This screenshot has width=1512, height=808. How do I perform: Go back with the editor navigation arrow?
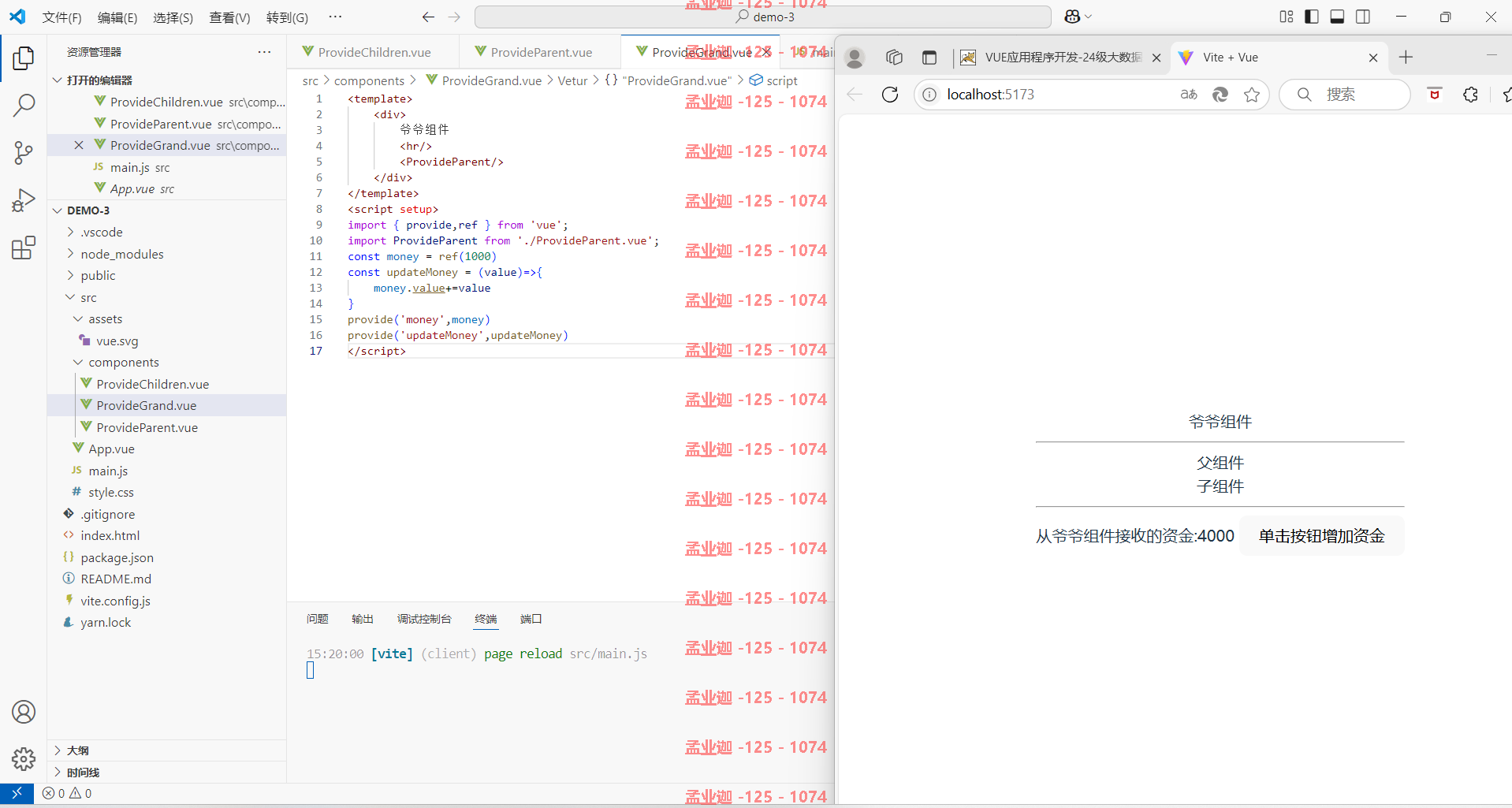428,17
